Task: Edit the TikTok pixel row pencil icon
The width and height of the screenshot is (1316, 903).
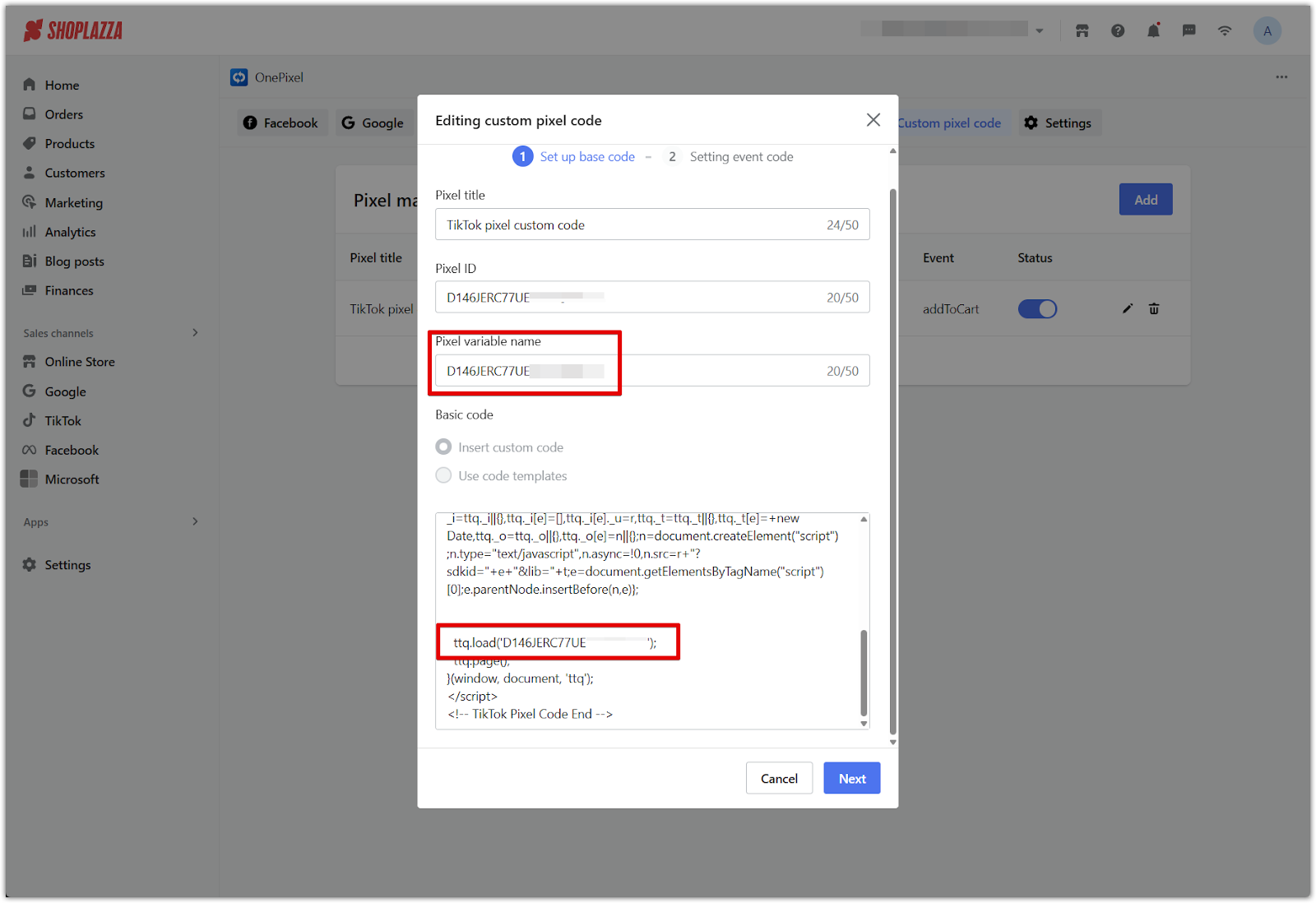Action: pyautogui.click(x=1128, y=309)
